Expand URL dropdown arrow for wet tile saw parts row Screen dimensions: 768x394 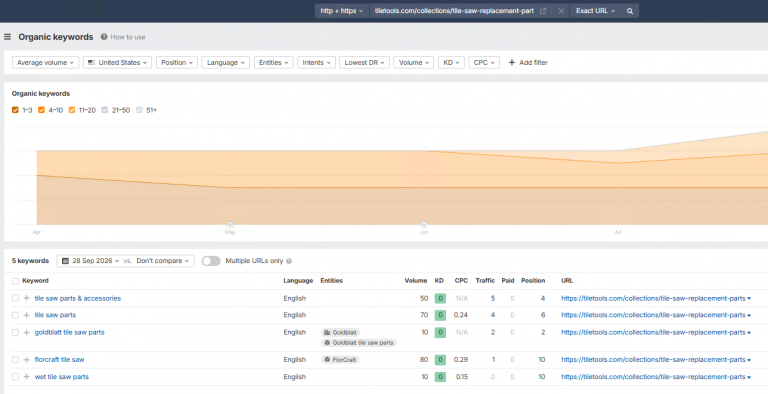pyautogui.click(x=749, y=377)
